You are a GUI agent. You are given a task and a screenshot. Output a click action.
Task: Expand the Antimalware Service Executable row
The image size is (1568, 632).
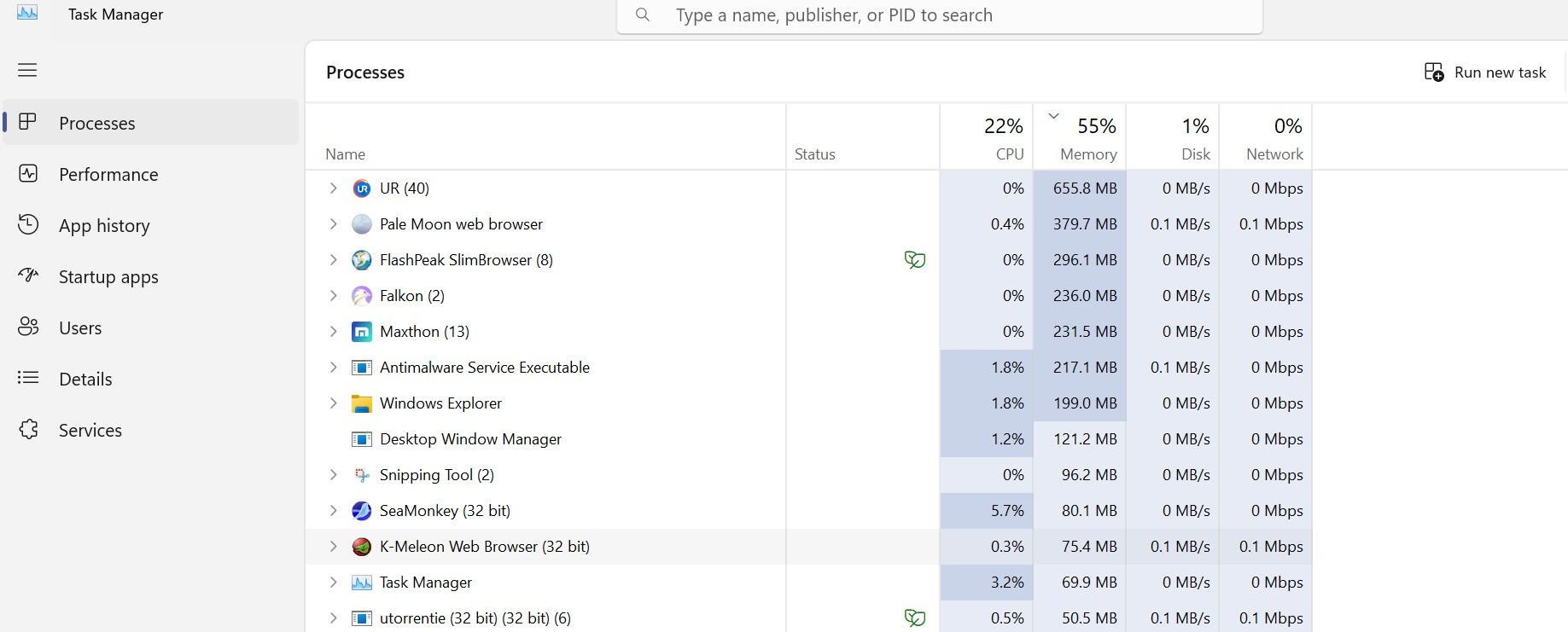(x=333, y=368)
